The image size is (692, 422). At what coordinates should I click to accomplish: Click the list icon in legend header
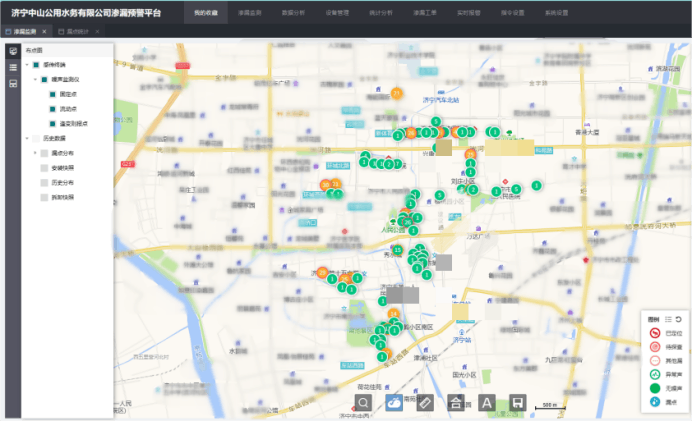[x=669, y=319]
